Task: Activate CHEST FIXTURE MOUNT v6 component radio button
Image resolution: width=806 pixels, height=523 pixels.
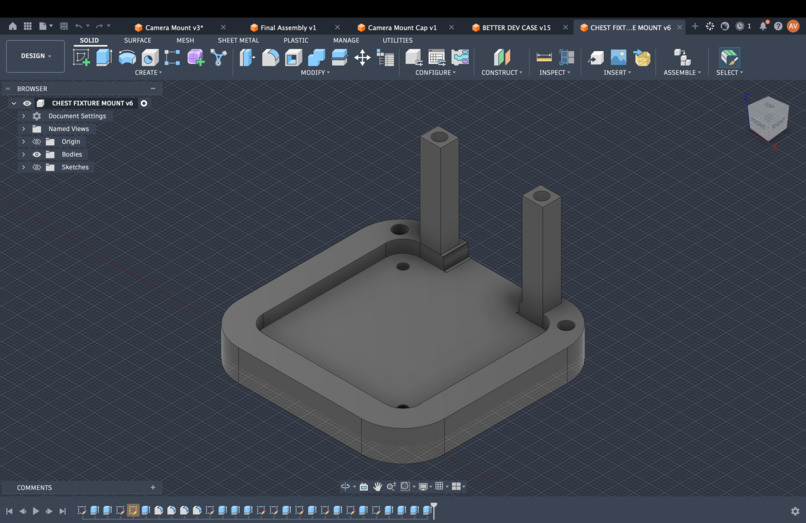Action: tap(144, 103)
